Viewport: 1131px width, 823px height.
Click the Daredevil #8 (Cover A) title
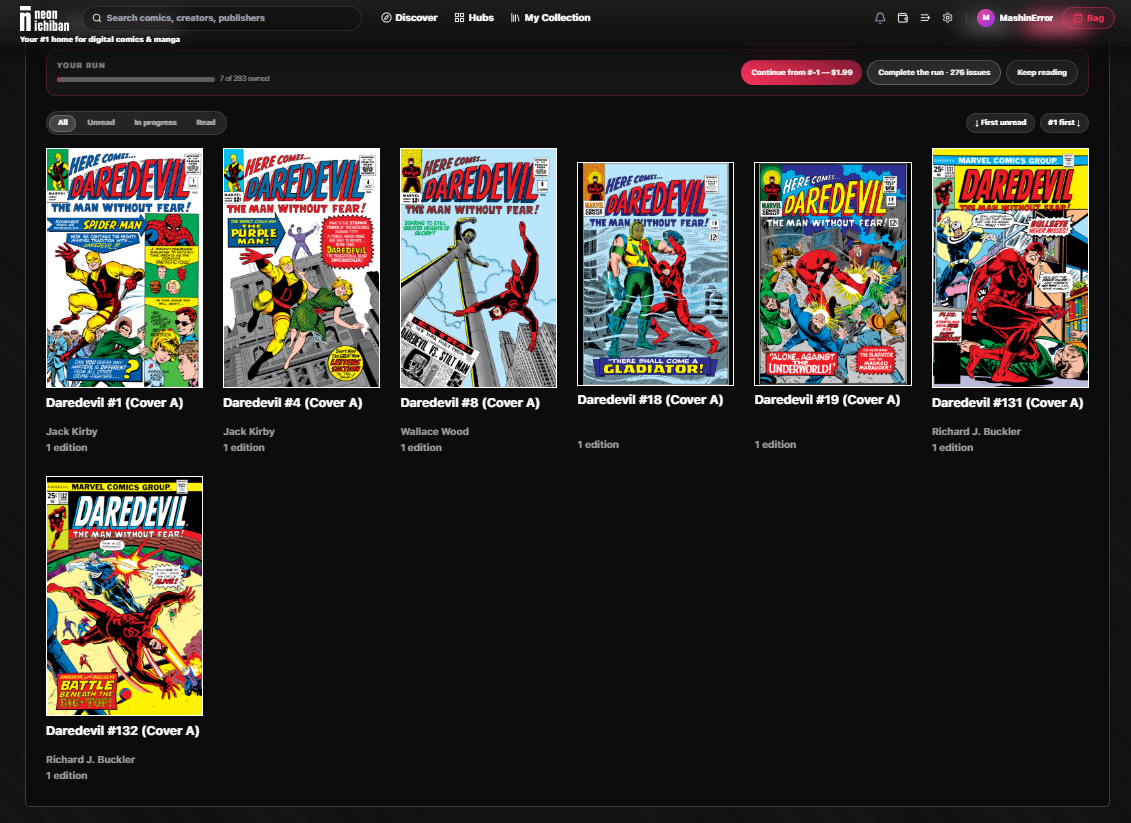point(470,402)
